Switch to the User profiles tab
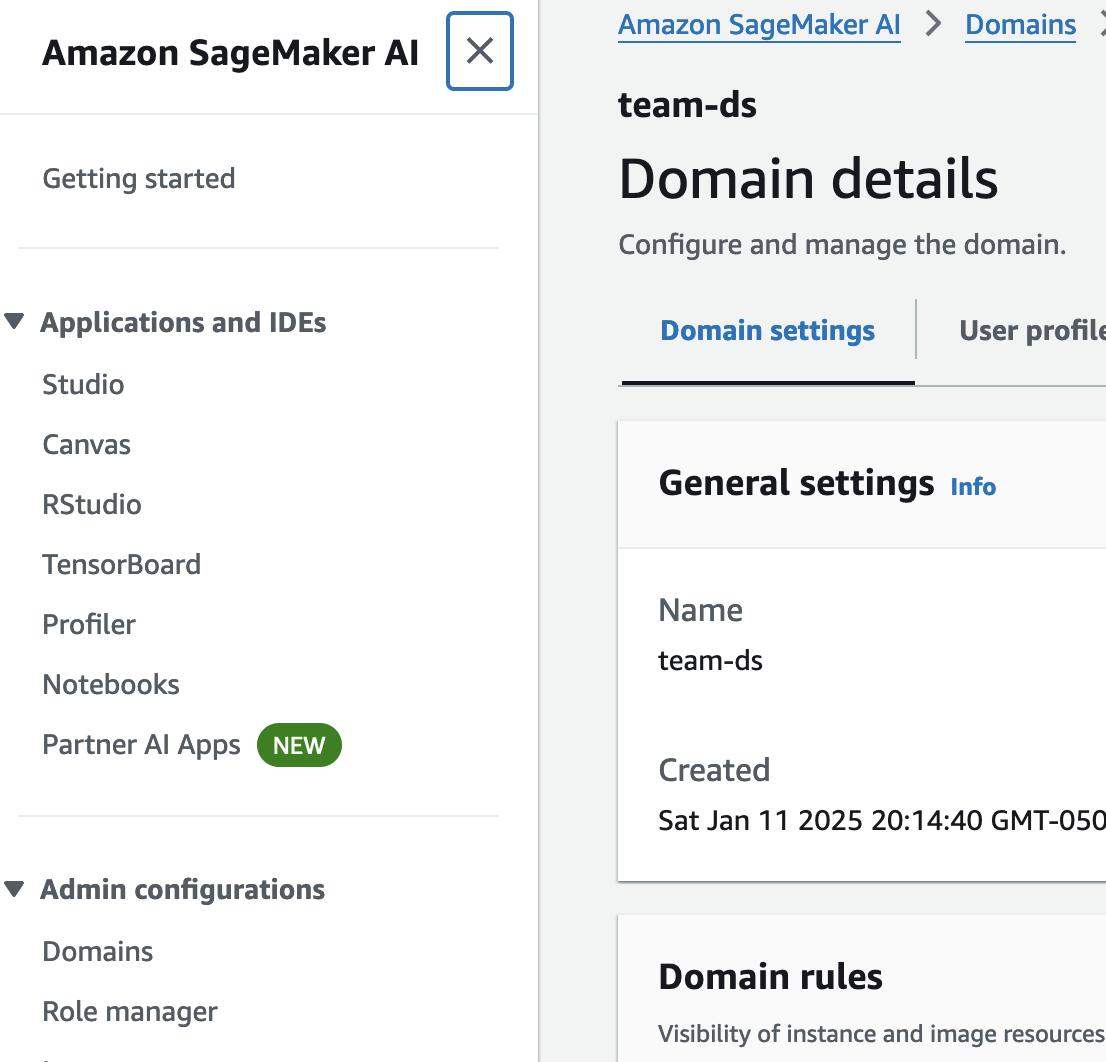This screenshot has height=1062, width=1106. [x=1032, y=331]
